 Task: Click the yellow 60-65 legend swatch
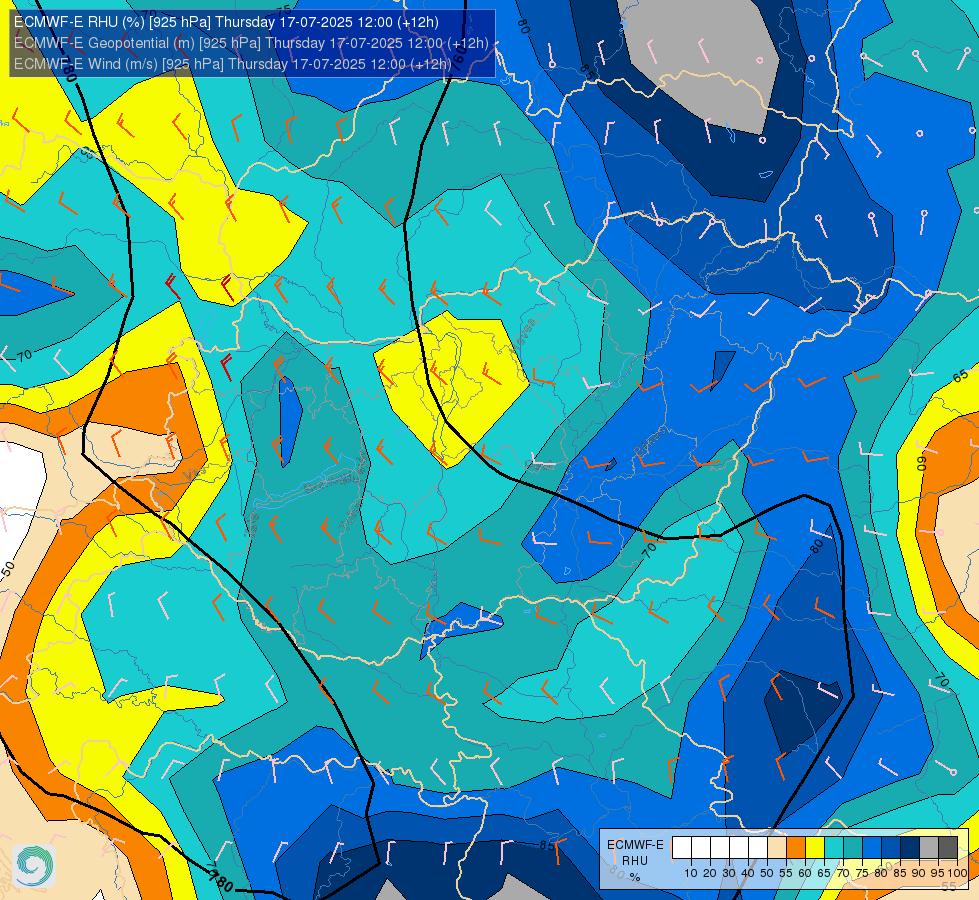pyautogui.click(x=815, y=848)
